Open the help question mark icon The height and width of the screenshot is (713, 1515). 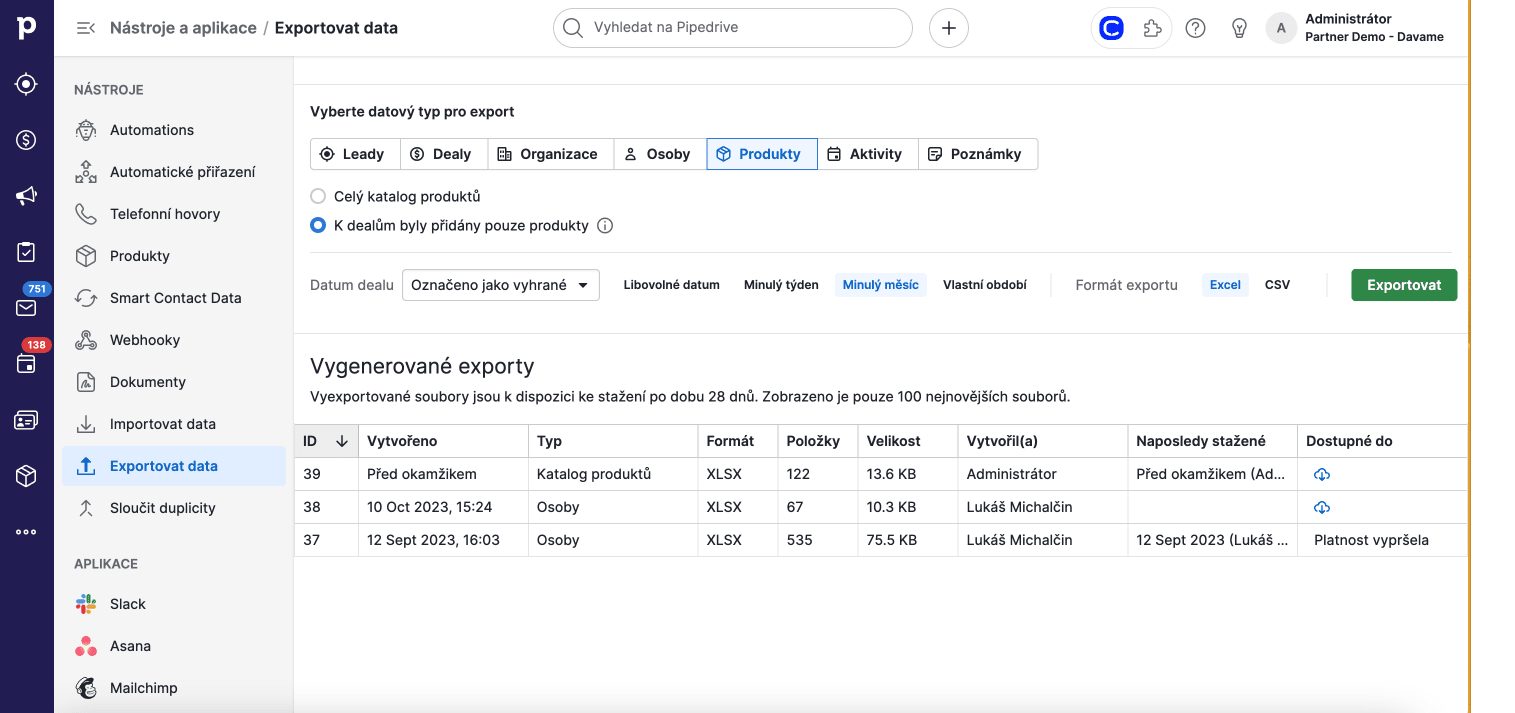[x=1195, y=28]
